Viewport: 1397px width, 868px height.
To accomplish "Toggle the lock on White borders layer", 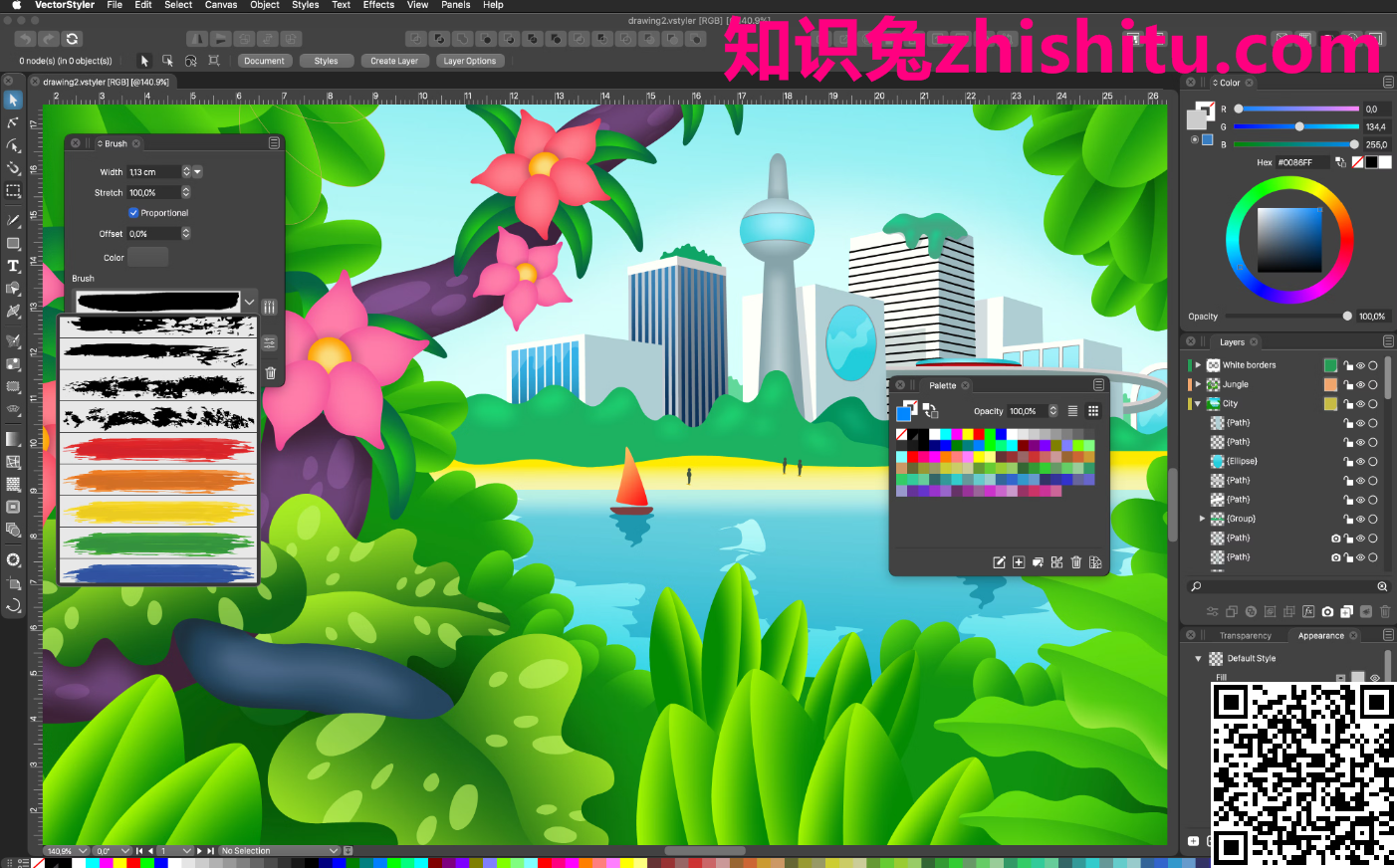I will coord(1347,365).
